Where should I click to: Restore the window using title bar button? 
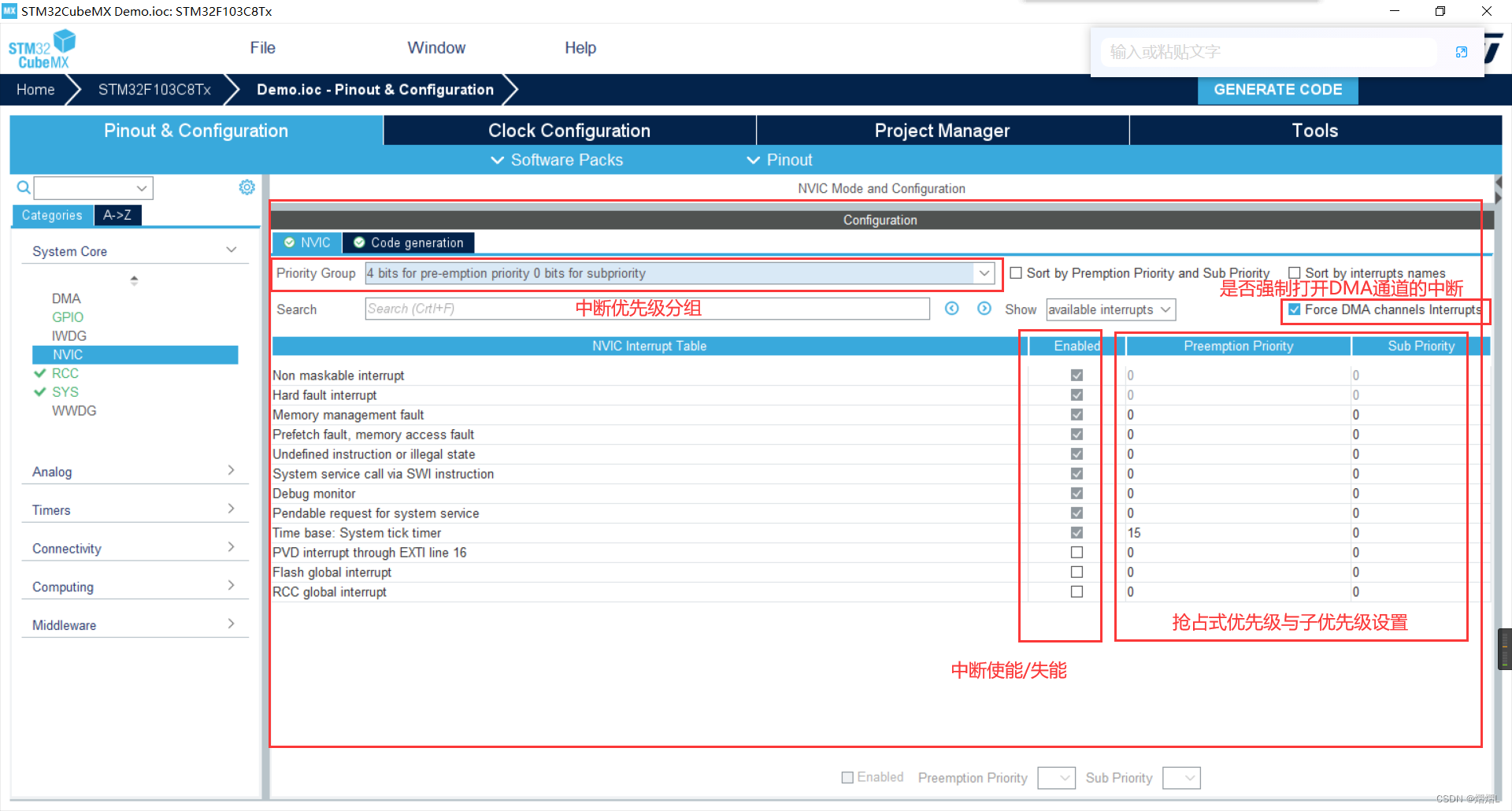(x=1440, y=11)
